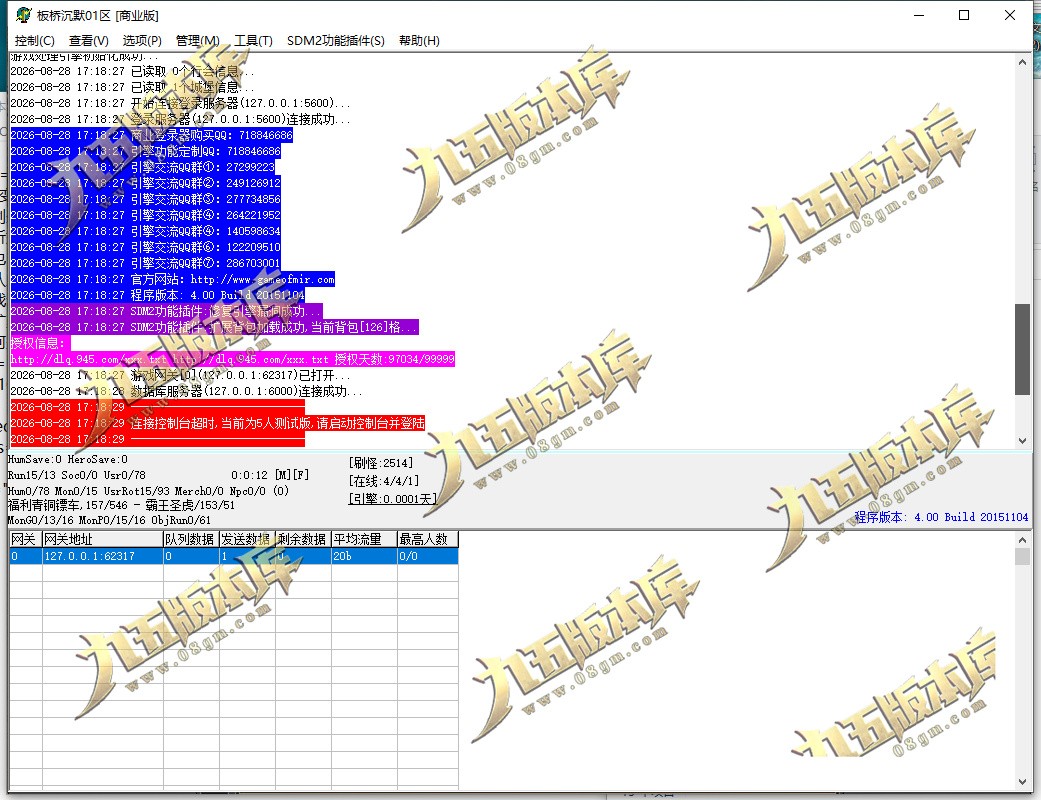Viewport: 1041px width, 800px height.
Task: Open the 帮助(H) menu
Action: [419, 40]
